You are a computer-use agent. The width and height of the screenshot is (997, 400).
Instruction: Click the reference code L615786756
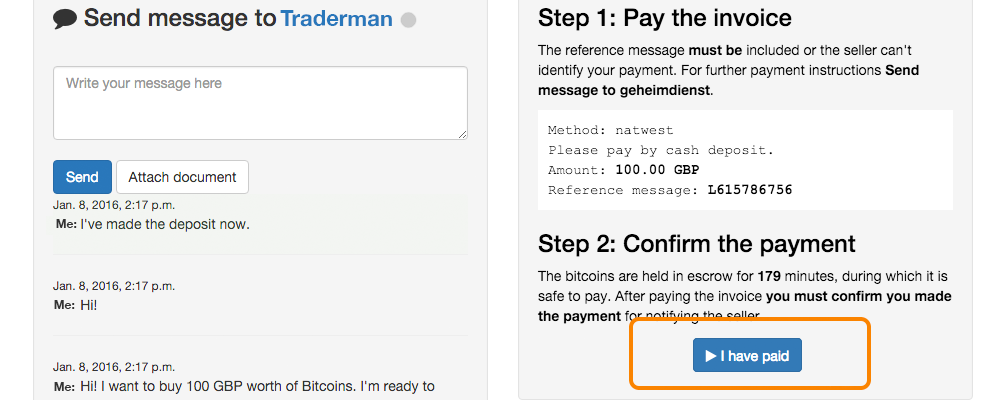(x=750, y=190)
